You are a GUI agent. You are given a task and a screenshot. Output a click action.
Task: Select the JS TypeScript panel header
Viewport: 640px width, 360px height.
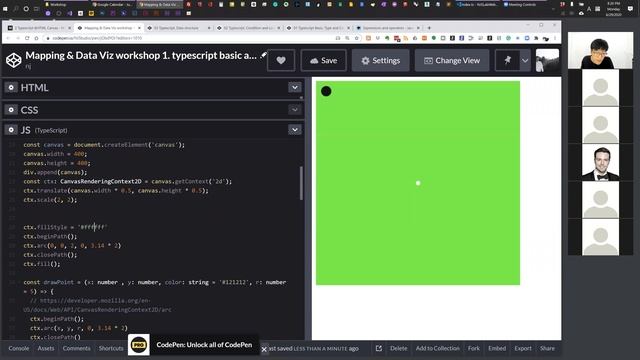pyautogui.click(x=153, y=130)
